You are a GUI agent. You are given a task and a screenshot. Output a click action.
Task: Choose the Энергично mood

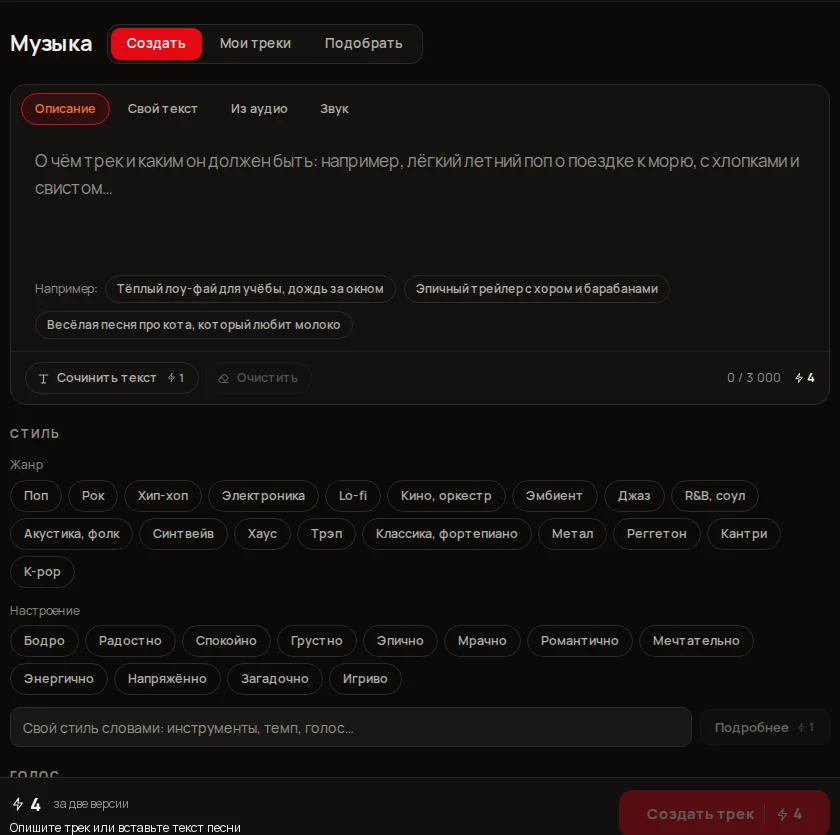[58, 679]
